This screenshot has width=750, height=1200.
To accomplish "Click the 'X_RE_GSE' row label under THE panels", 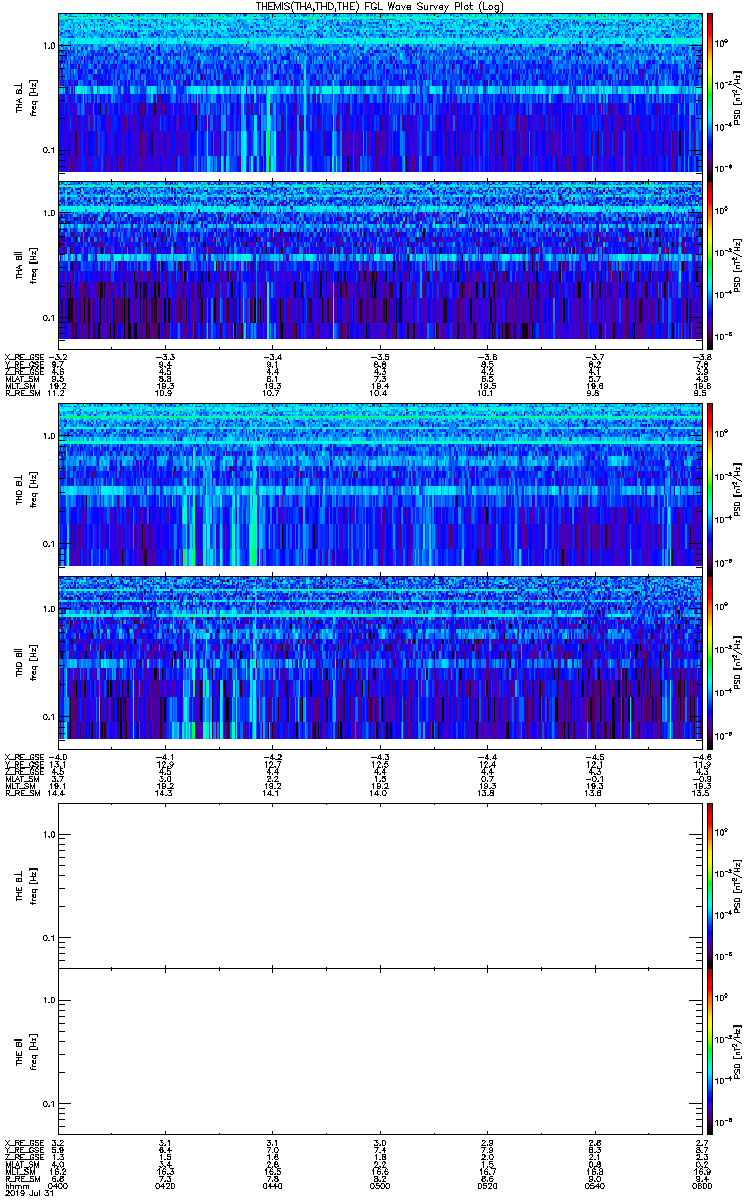I will (22, 1141).
